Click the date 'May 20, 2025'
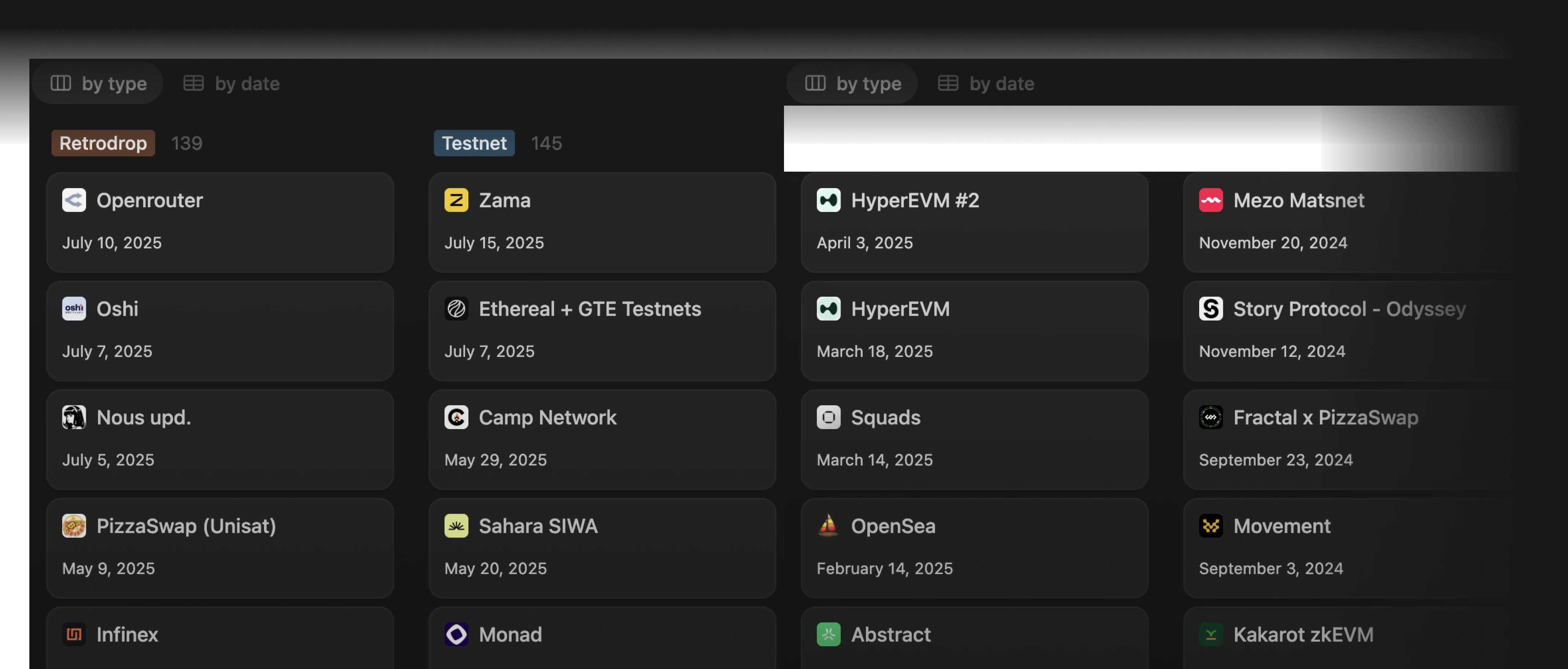1568x669 pixels. click(496, 568)
